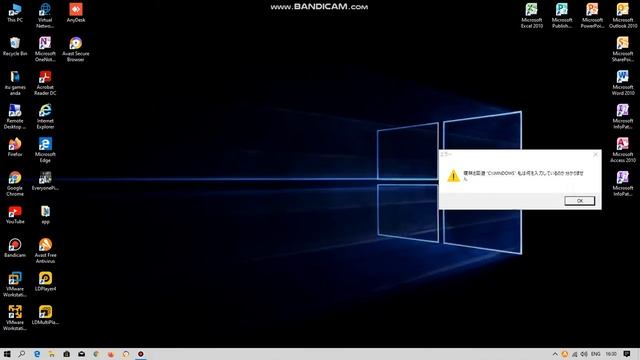Select the This PC desktop icon
Viewport: 640px width, 360px height.
click(x=15, y=13)
